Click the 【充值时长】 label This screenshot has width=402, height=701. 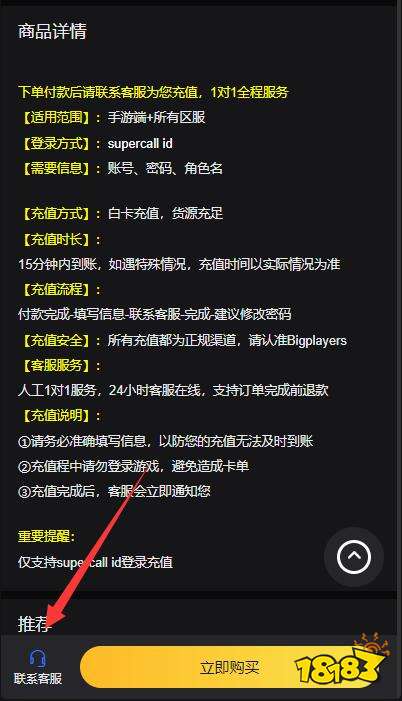57,239
